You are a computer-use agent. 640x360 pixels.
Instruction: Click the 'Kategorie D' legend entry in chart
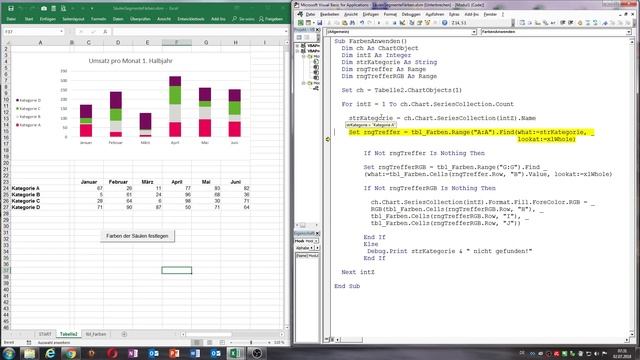pyautogui.click(x=28, y=100)
